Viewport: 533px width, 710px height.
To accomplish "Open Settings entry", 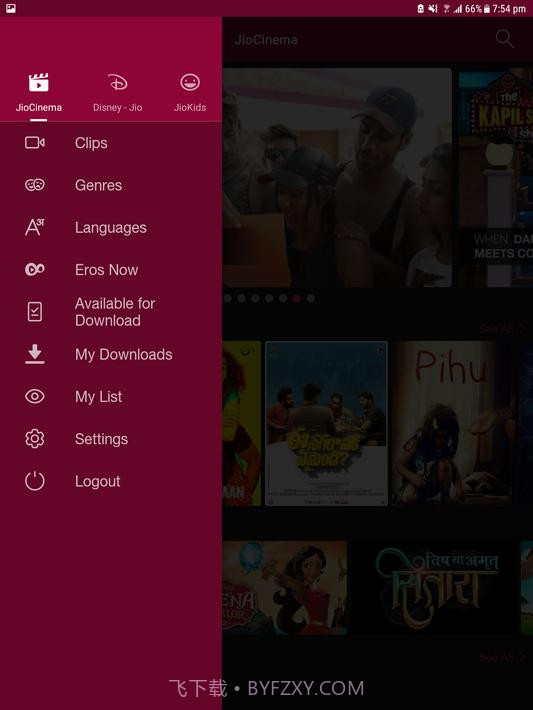I will click(101, 439).
